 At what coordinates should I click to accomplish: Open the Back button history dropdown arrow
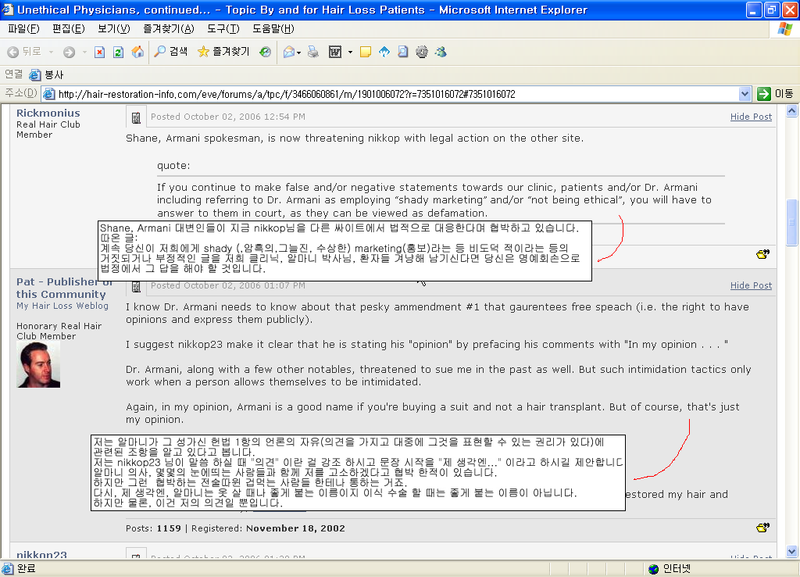pos(51,52)
